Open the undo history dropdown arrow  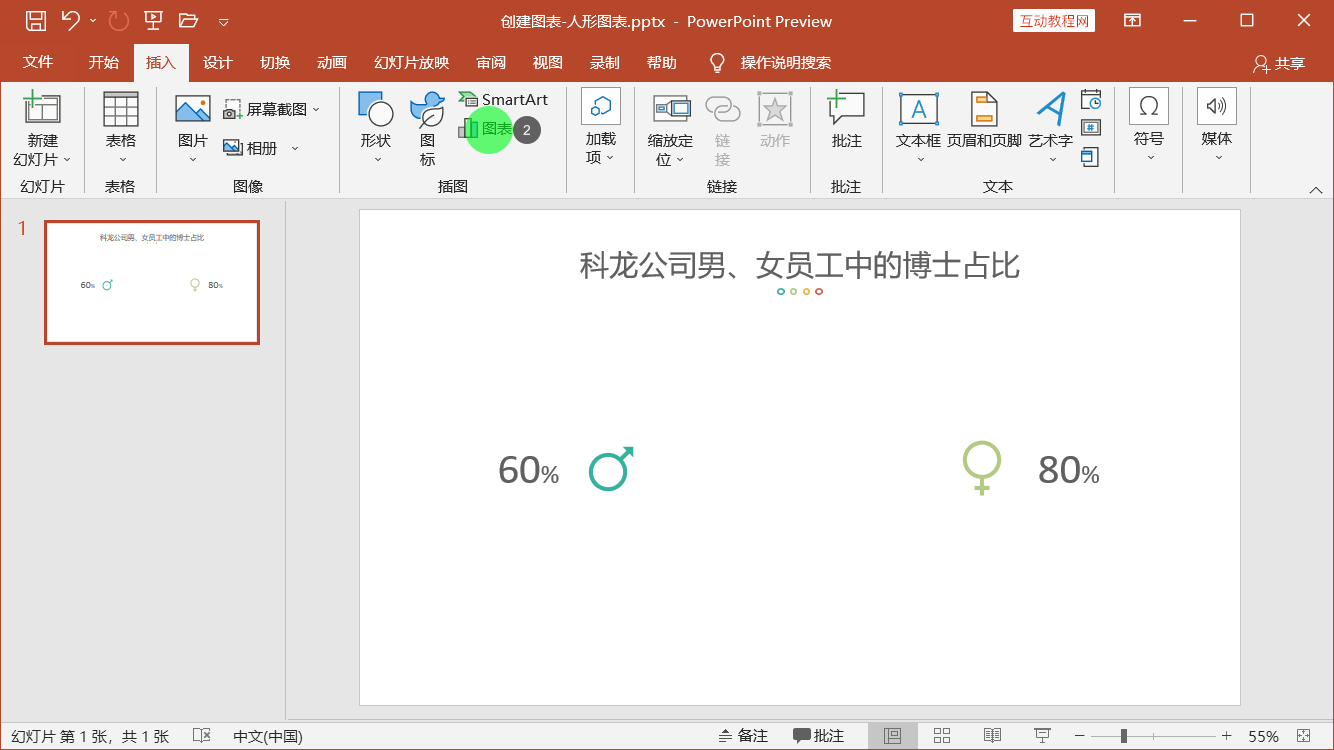93,20
